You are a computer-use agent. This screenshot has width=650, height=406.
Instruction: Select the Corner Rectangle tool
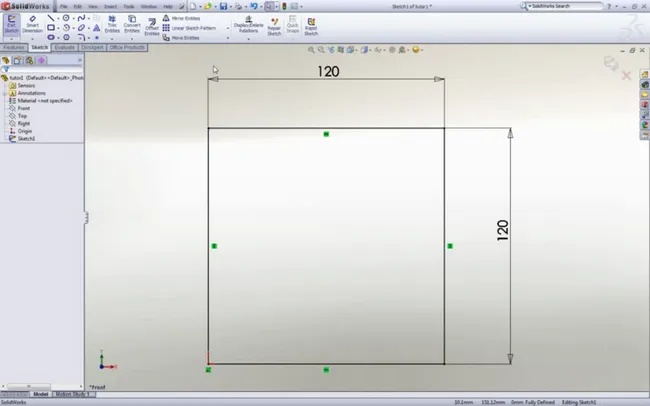pyautogui.click(x=51, y=28)
